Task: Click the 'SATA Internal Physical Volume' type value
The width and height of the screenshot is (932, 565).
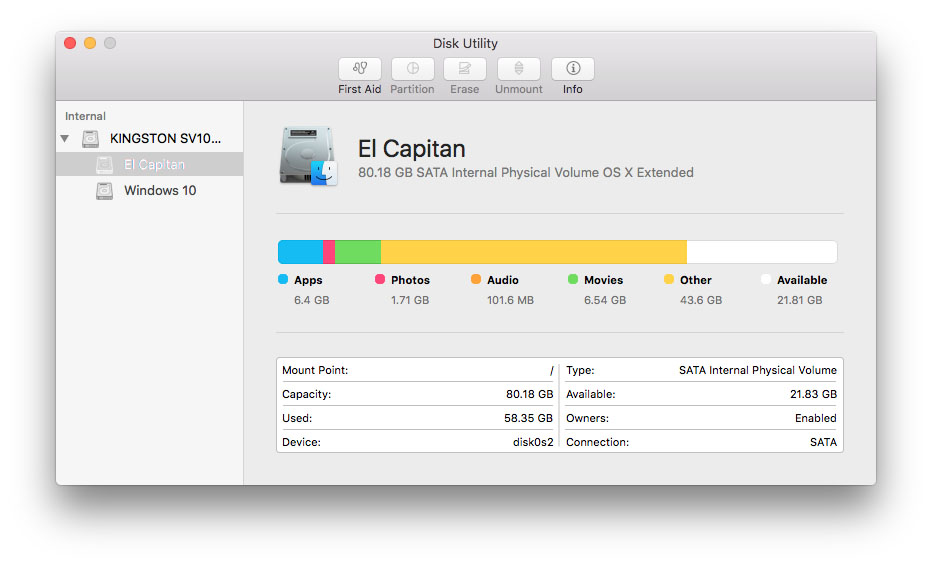Action: pyautogui.click(x=758, y=370)
